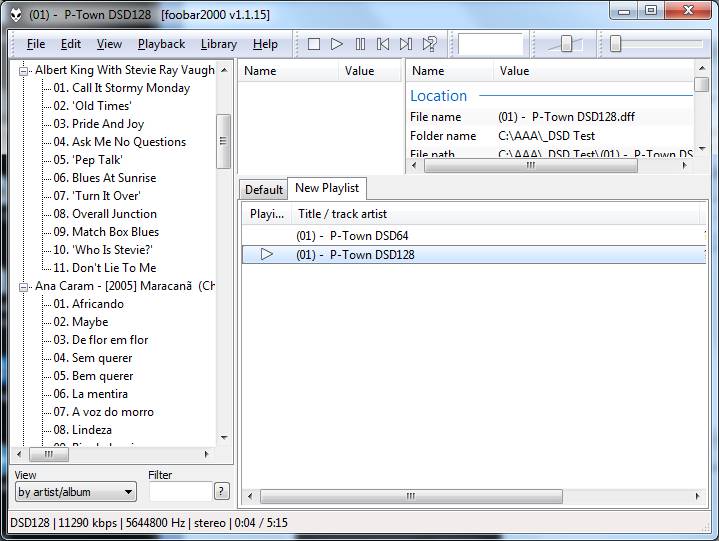Select track '05. Bem querer'
Image resolution: width=719 pixels, height=541 pixels.
(x=93, y=376)
